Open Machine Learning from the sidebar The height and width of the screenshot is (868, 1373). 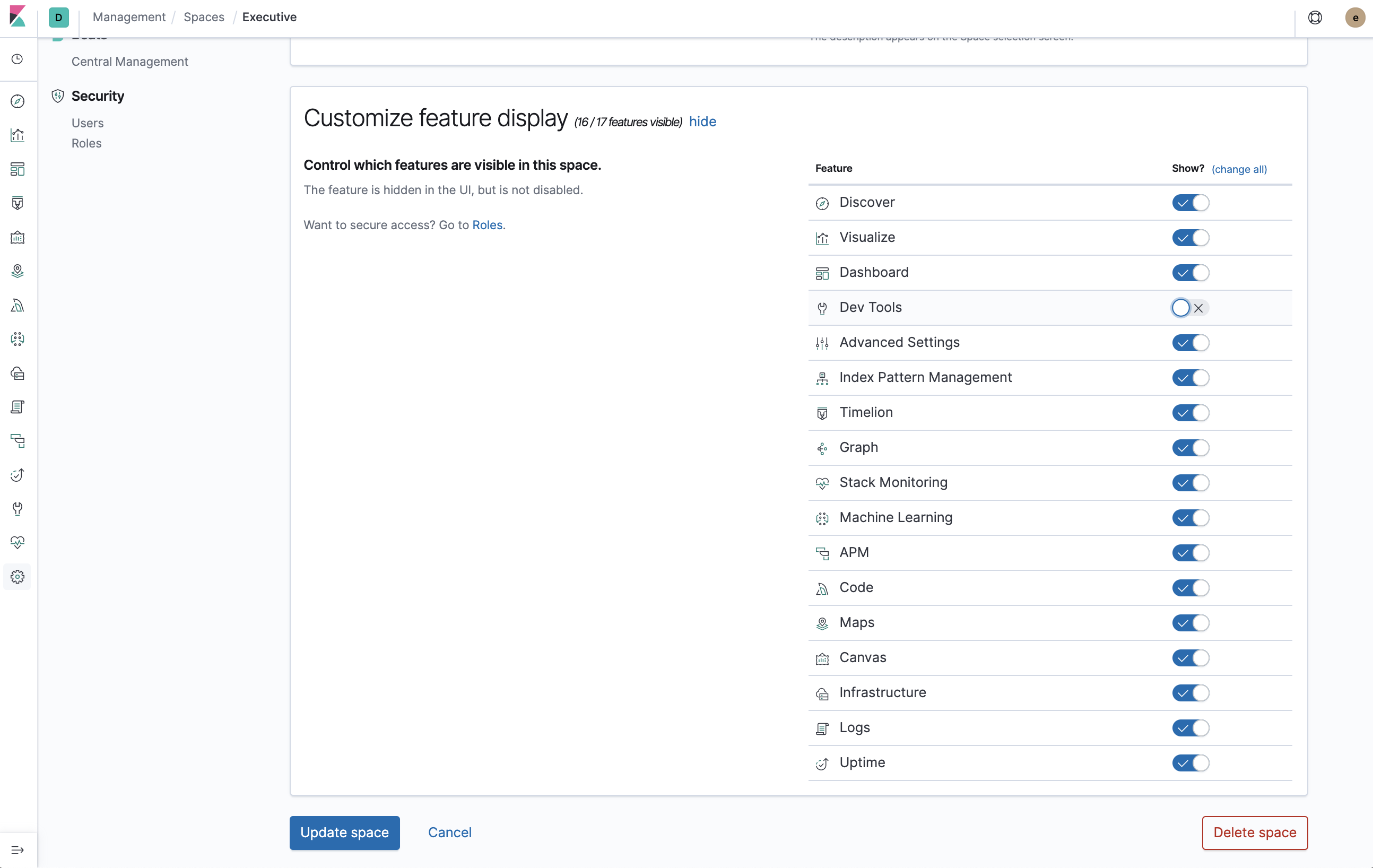[x=17, y=338]
